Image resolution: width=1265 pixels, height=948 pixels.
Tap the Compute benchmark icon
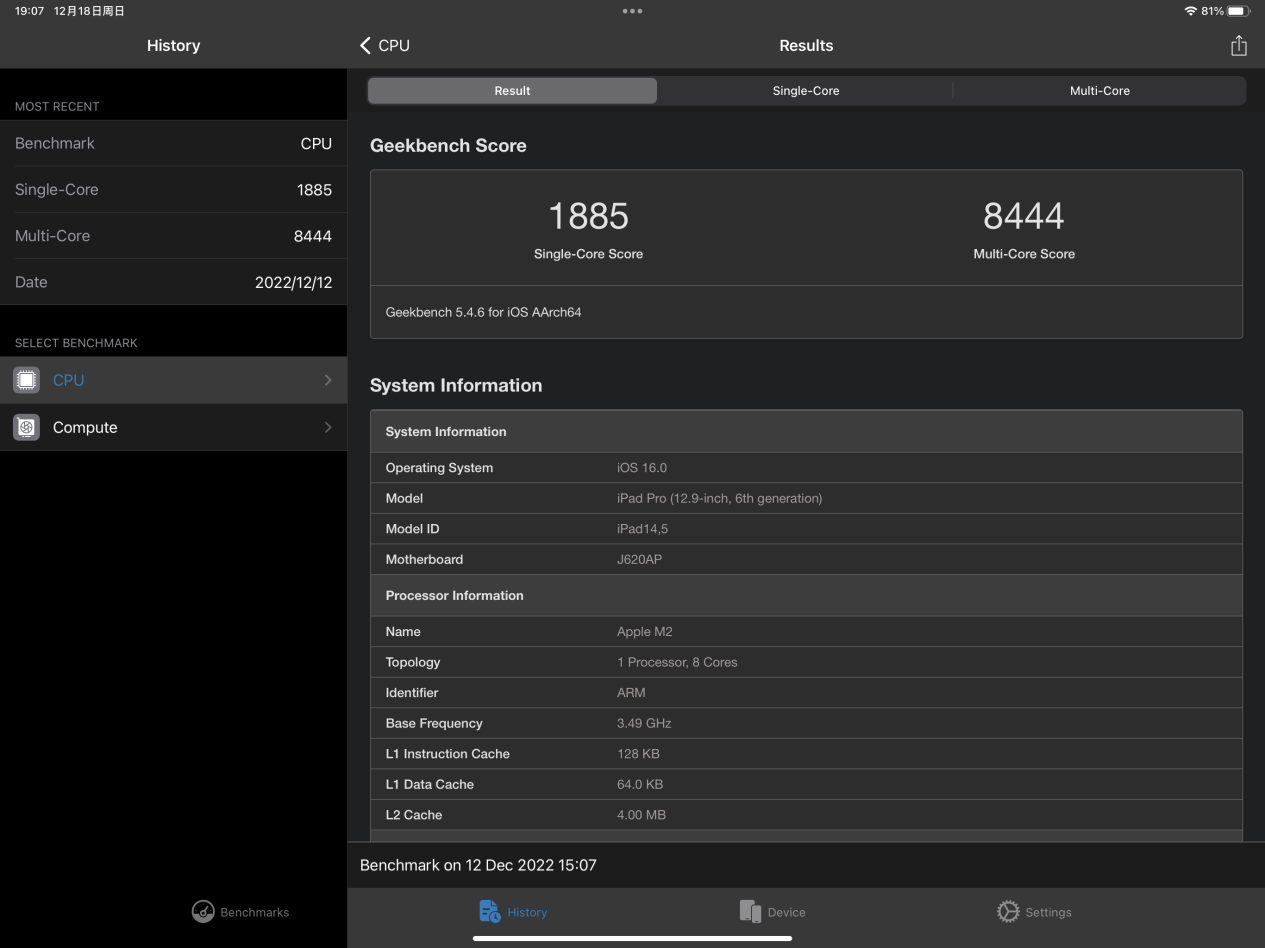coord(27,427)
